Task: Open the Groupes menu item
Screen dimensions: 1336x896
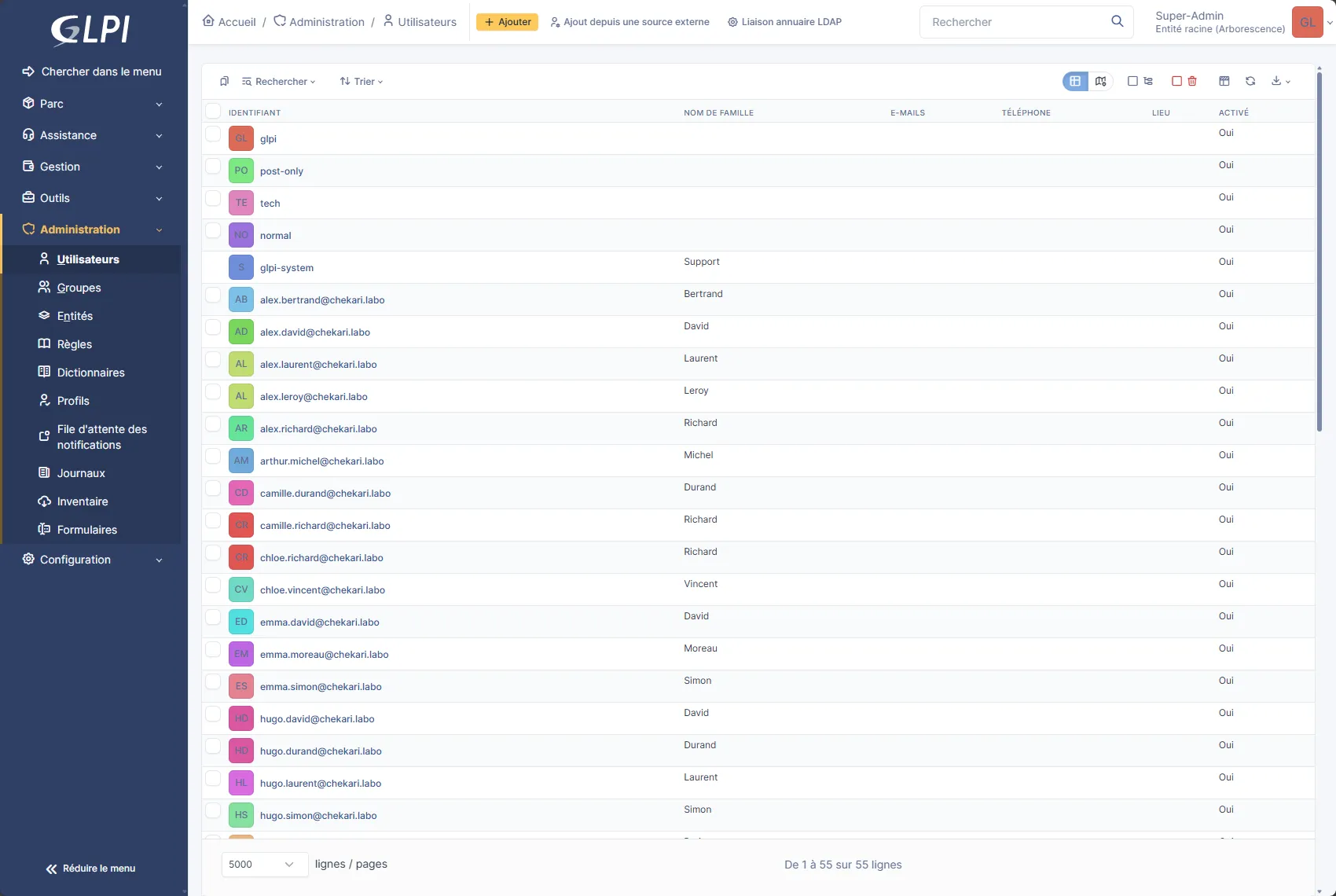Action: point(79,288)
